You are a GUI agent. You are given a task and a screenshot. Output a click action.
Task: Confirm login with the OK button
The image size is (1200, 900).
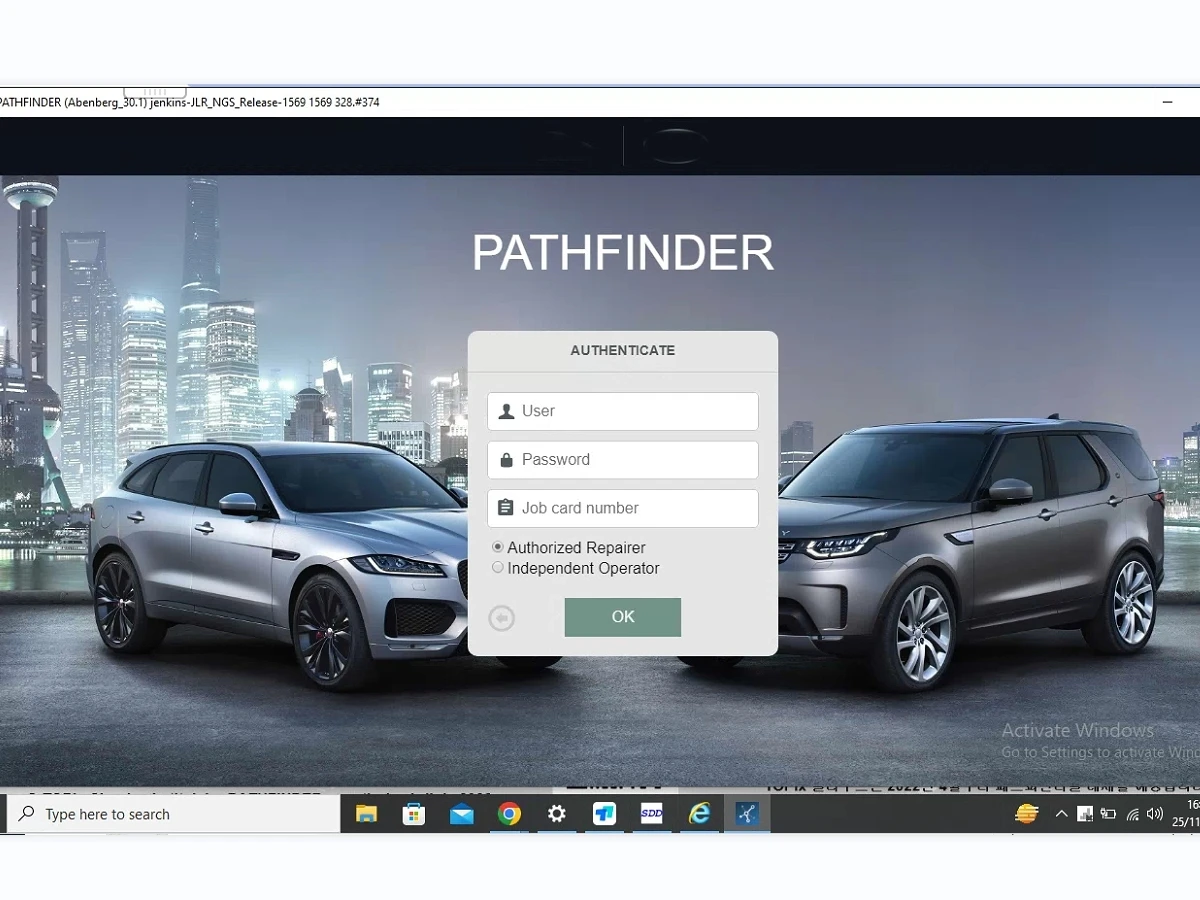622,617
